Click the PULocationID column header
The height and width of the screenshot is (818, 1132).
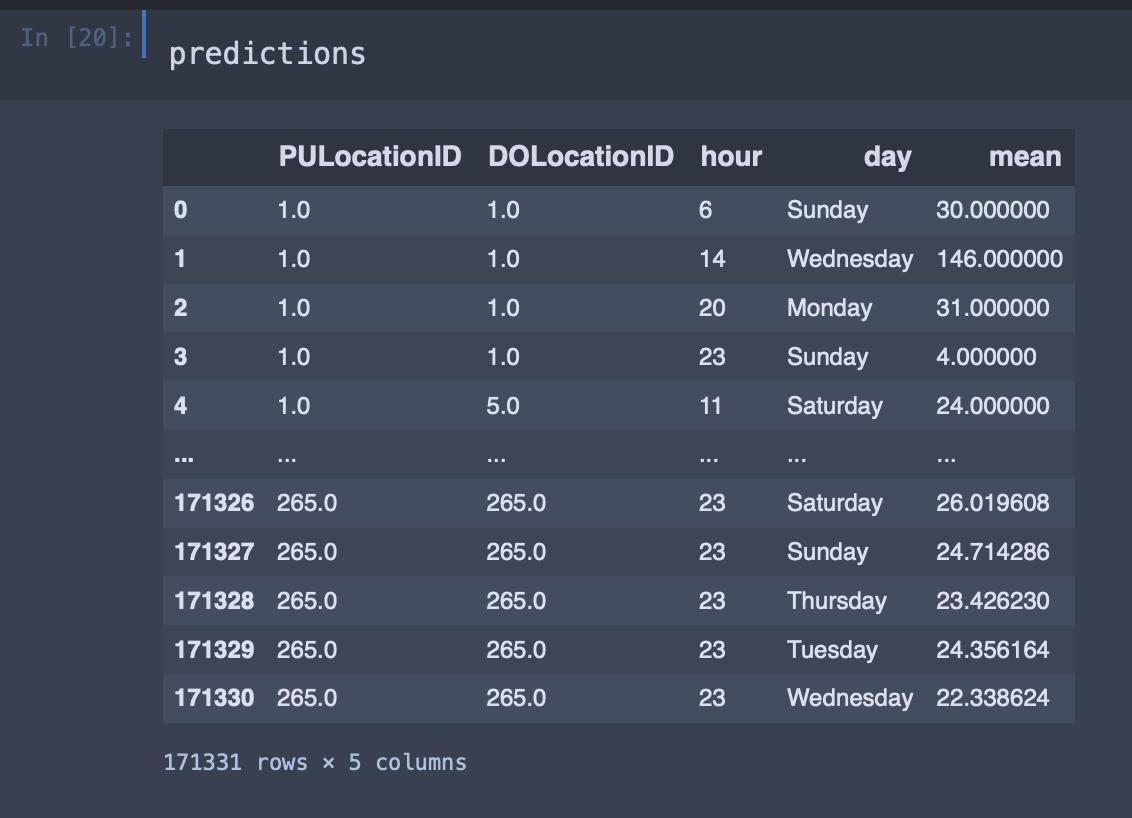[370, 157]
